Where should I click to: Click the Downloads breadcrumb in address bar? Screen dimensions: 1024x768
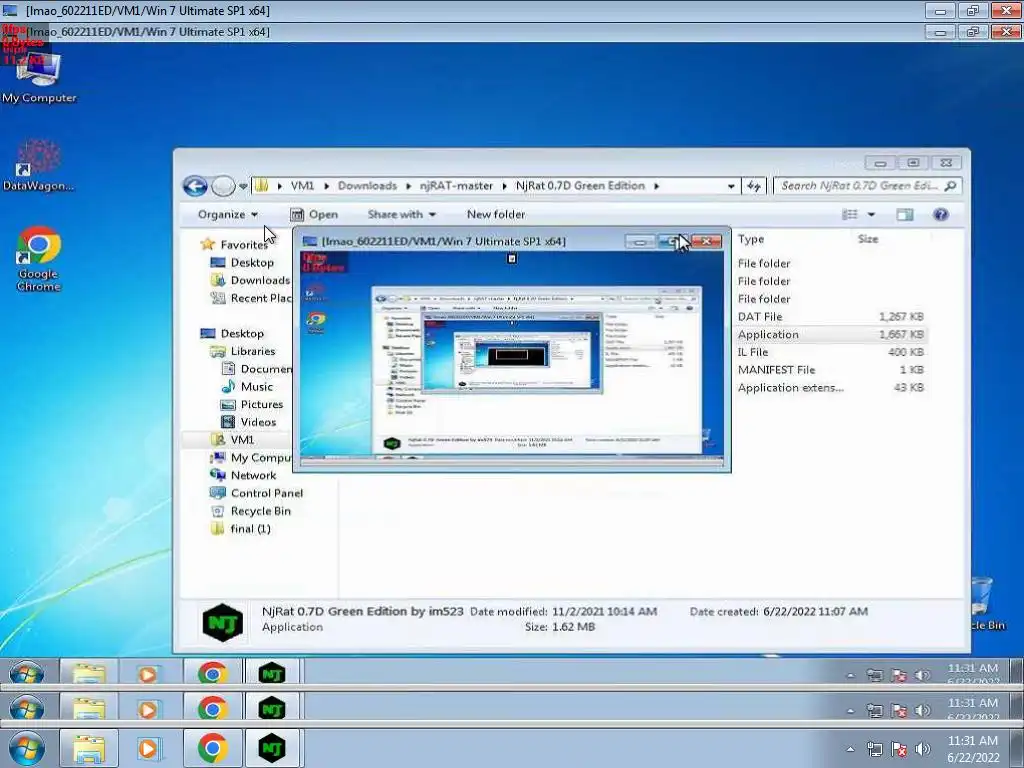pyautogui.click(x=367, y=186)
